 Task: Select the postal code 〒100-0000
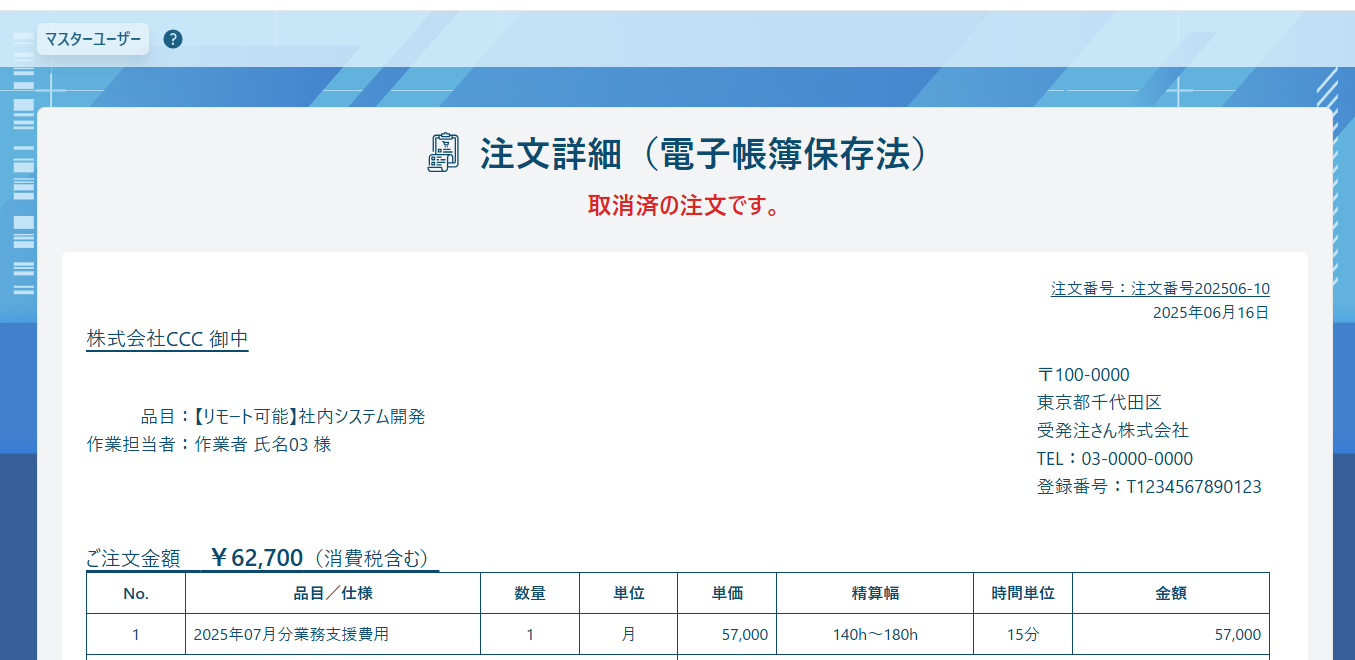(1084, 375)
